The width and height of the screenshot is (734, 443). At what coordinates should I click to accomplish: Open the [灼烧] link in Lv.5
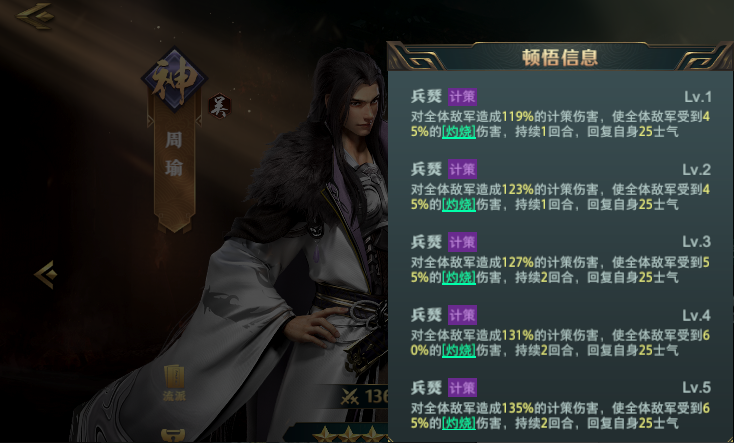pyautogui.click(x=459, y=423)
